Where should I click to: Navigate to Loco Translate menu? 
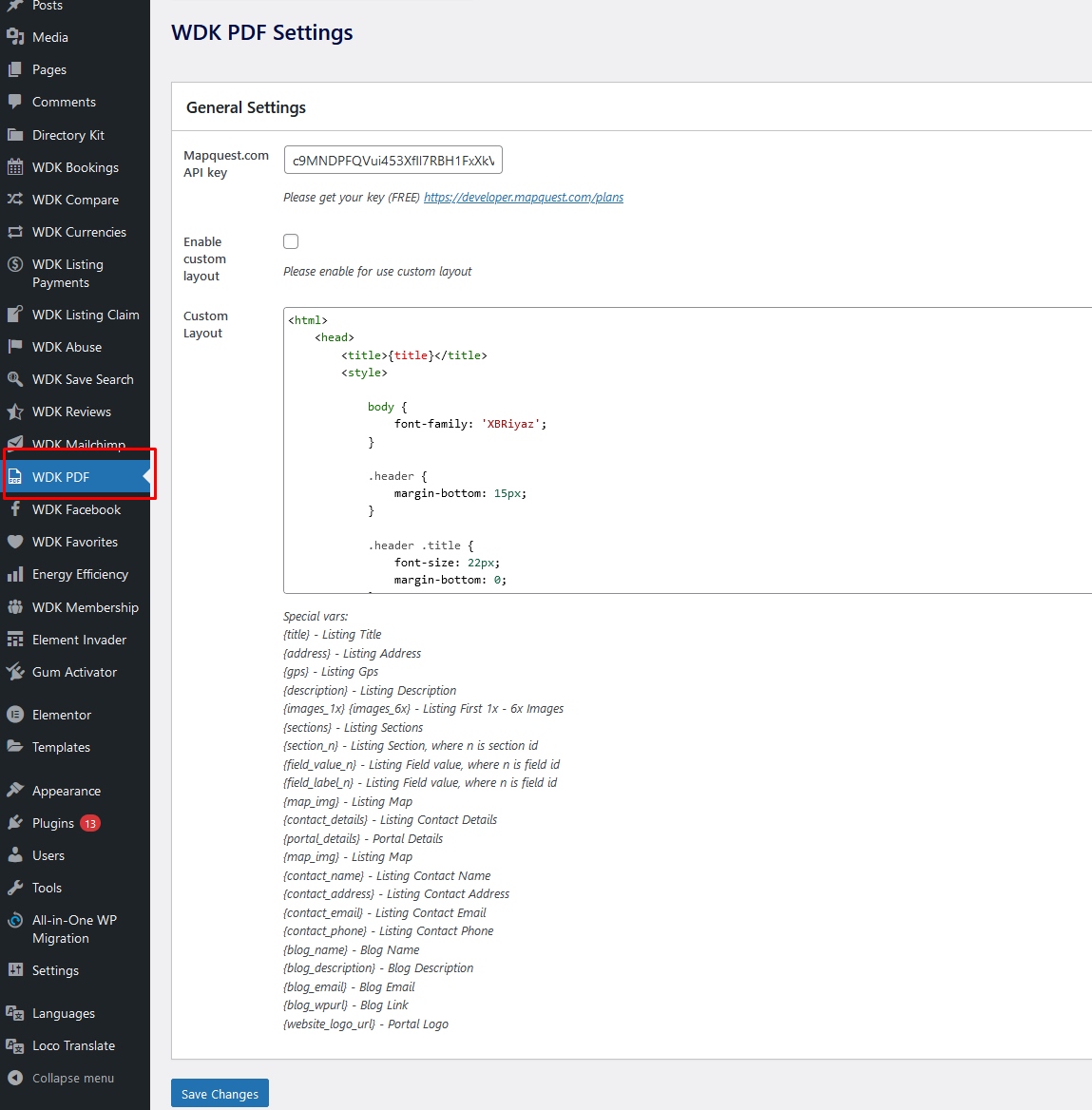[75, 1045]
